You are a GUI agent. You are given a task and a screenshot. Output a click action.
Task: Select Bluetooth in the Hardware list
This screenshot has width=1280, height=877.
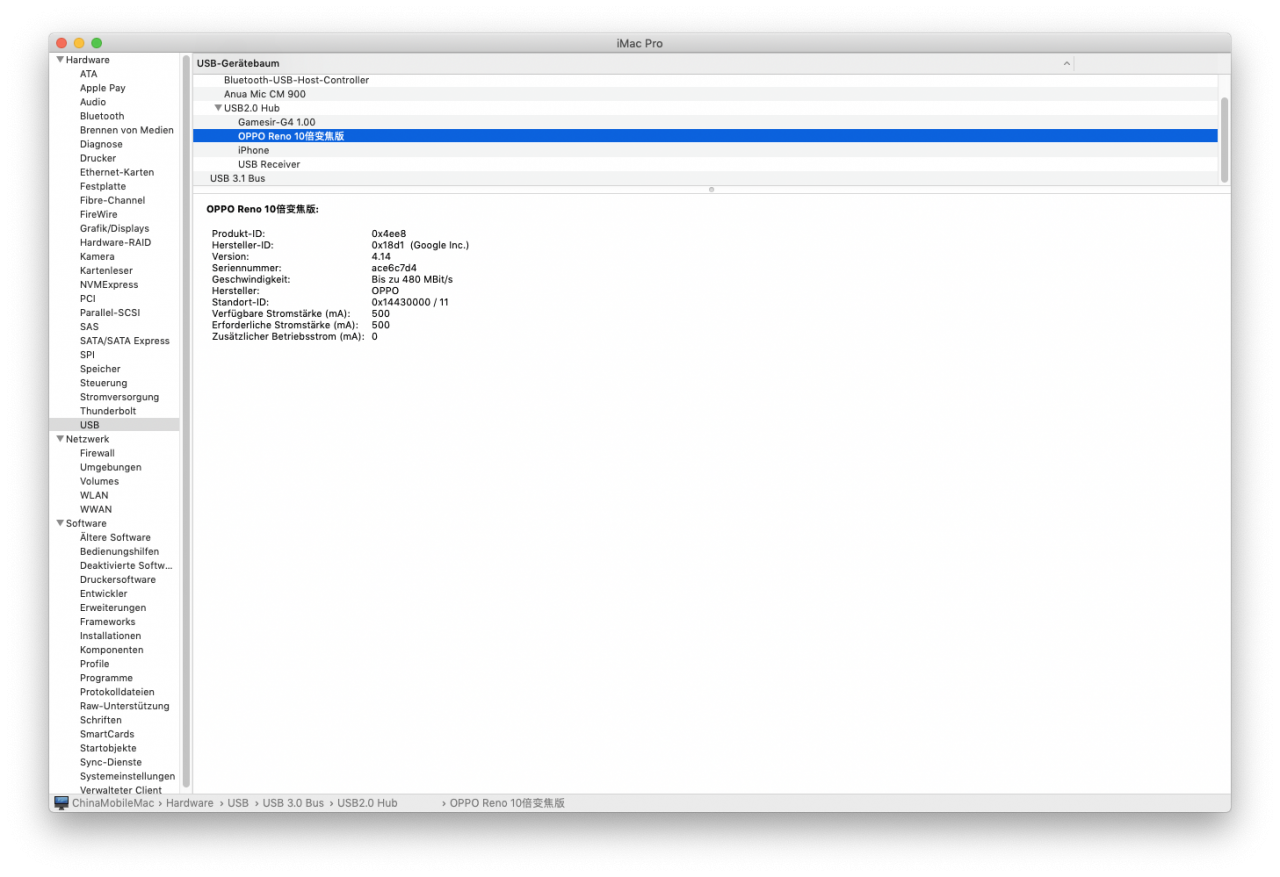click(x=102, y=116)
